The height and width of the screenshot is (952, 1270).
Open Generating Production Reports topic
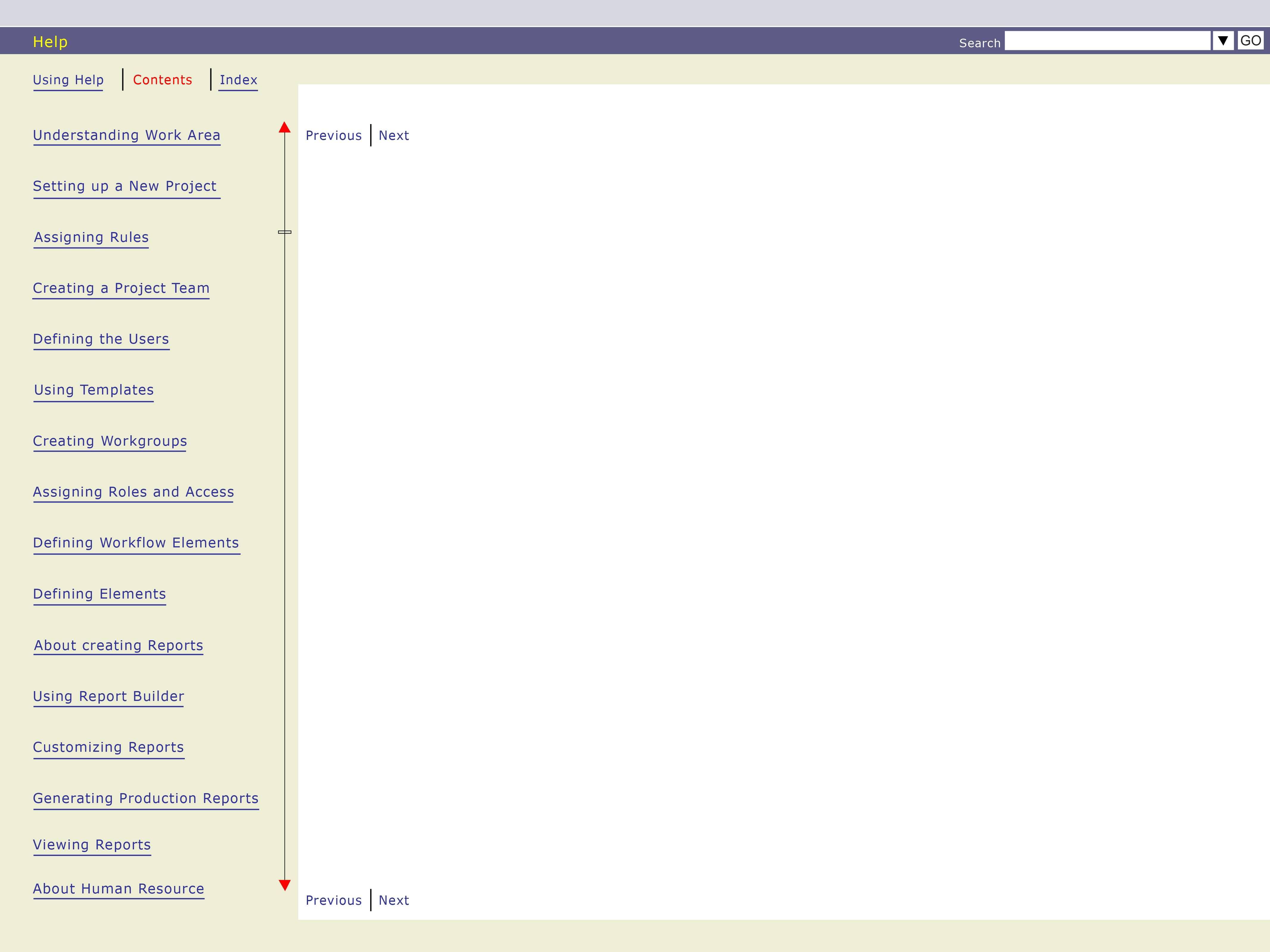click(x=146, y=799)
